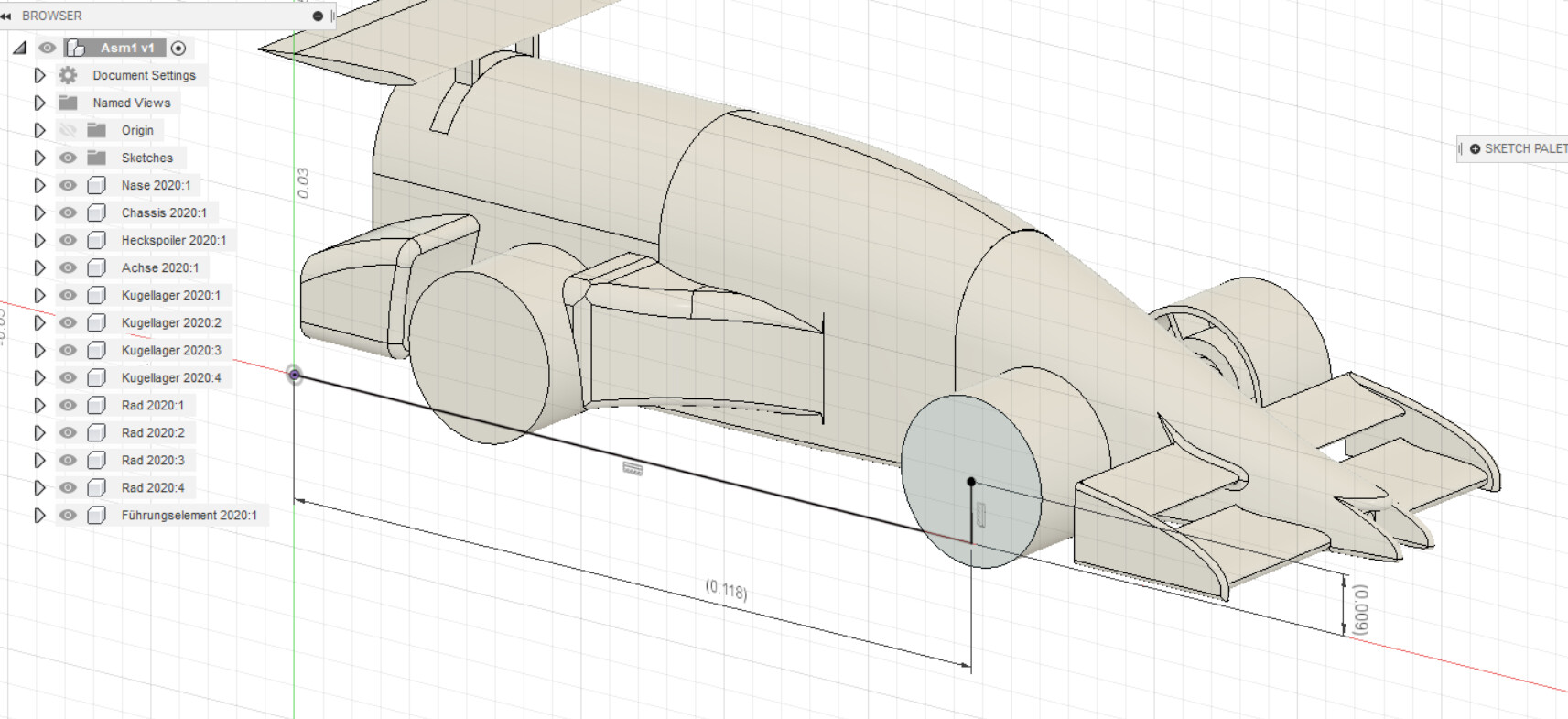
Task: Click the Rad 2020:1 component icon
Action: 97,405
